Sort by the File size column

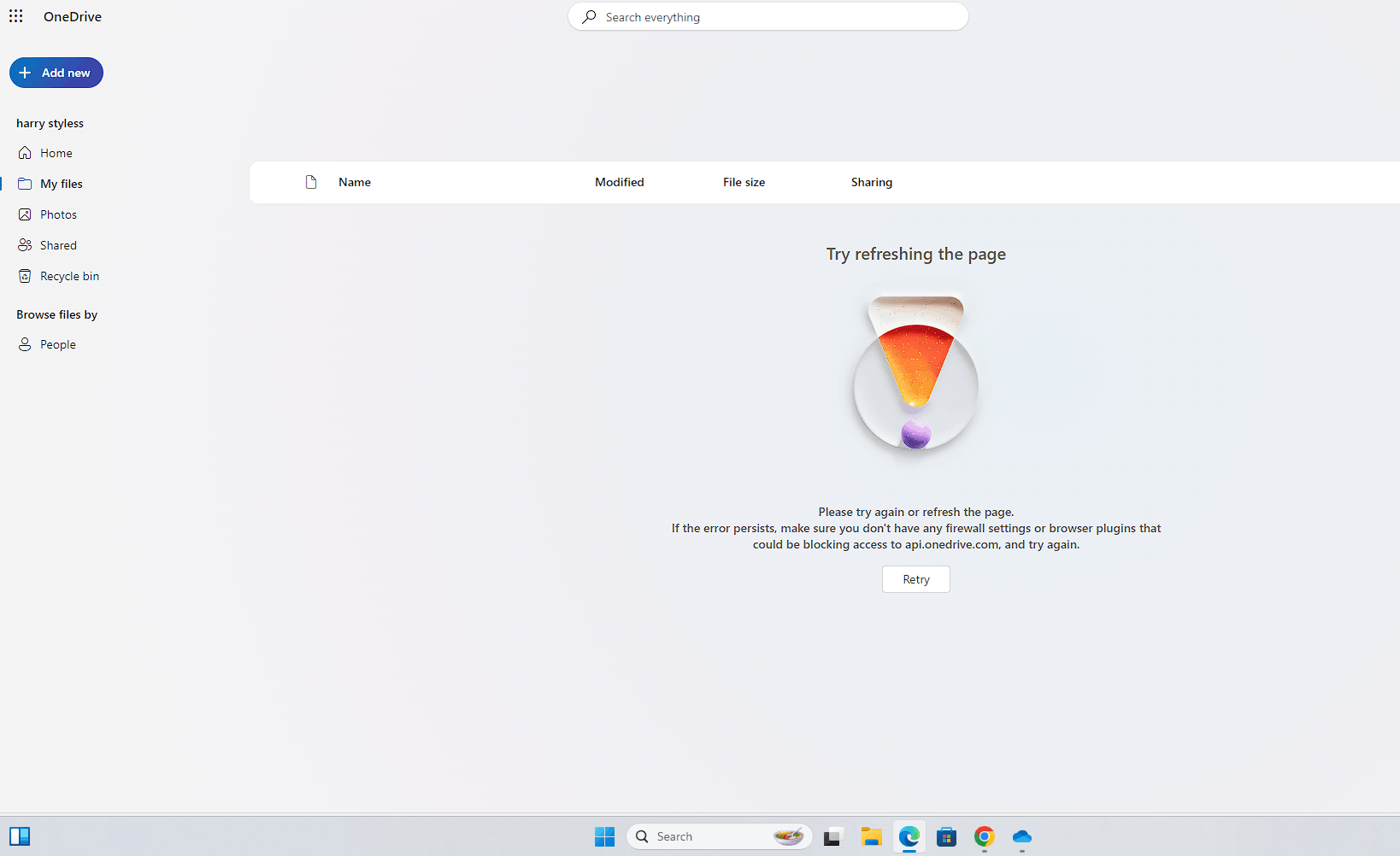tap(744, 182)
